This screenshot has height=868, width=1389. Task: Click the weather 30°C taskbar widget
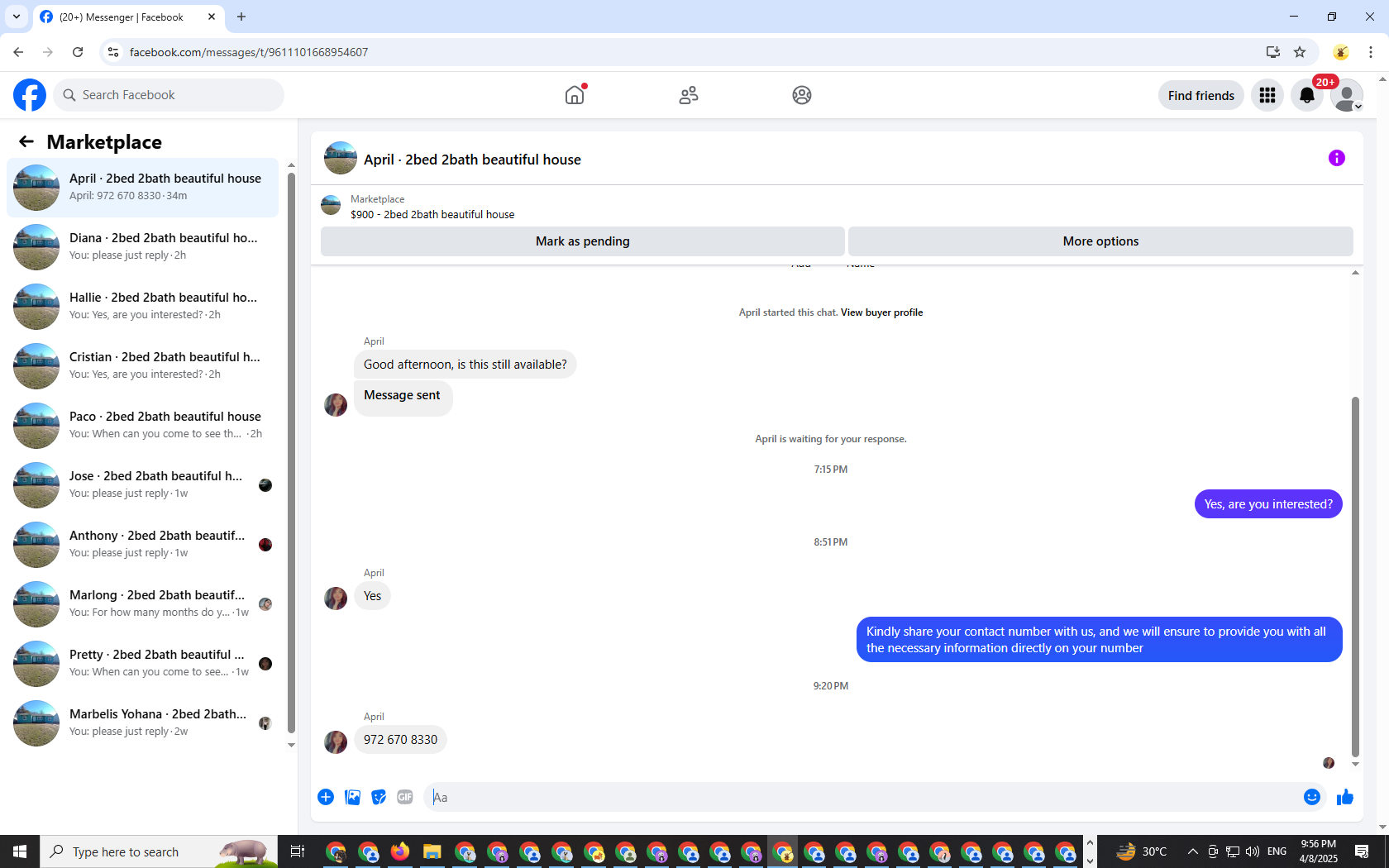click(x=1142, y=851)
